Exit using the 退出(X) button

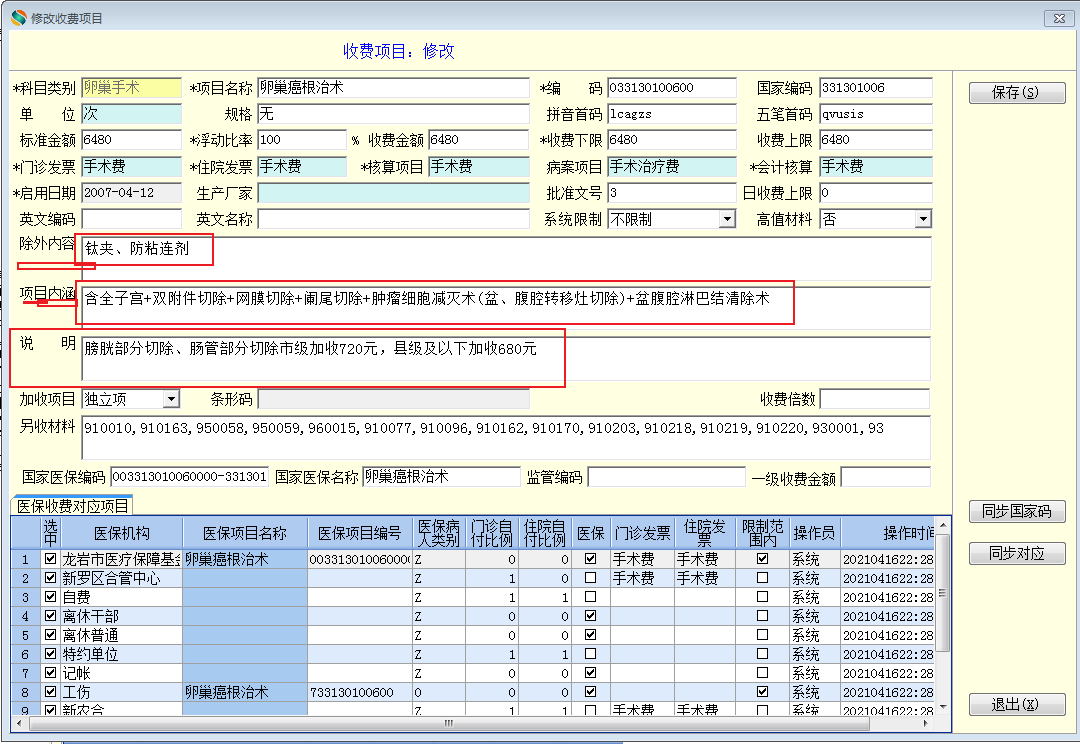[1017, 705]
